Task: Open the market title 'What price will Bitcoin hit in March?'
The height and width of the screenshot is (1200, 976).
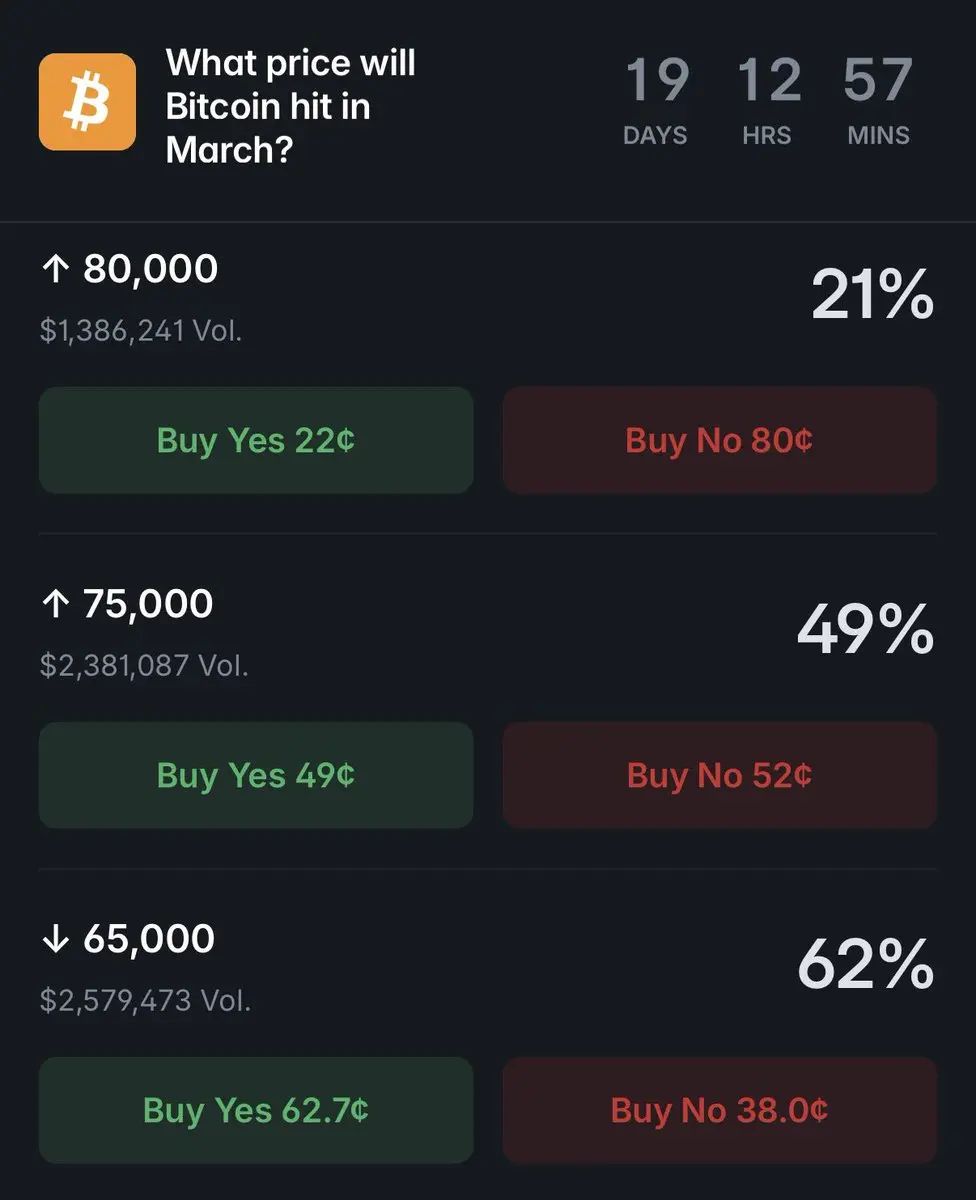Action: click(291, 106)
